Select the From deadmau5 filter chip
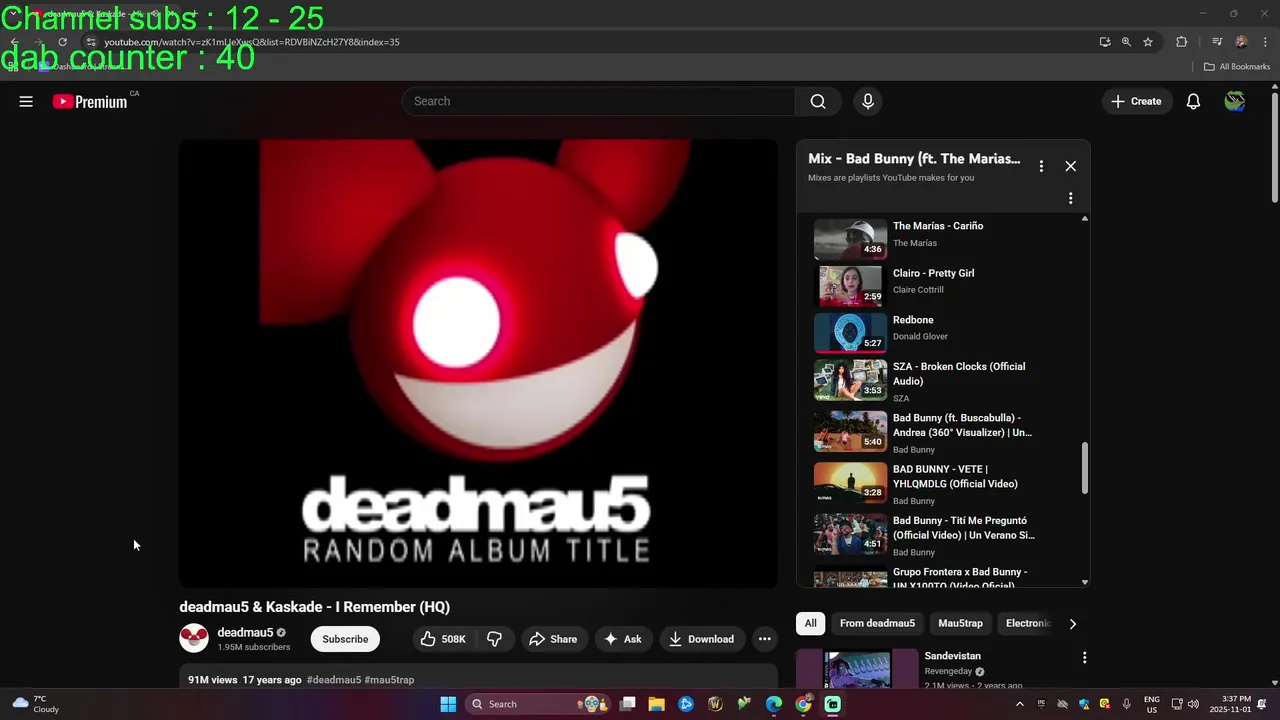 [877, 623]
